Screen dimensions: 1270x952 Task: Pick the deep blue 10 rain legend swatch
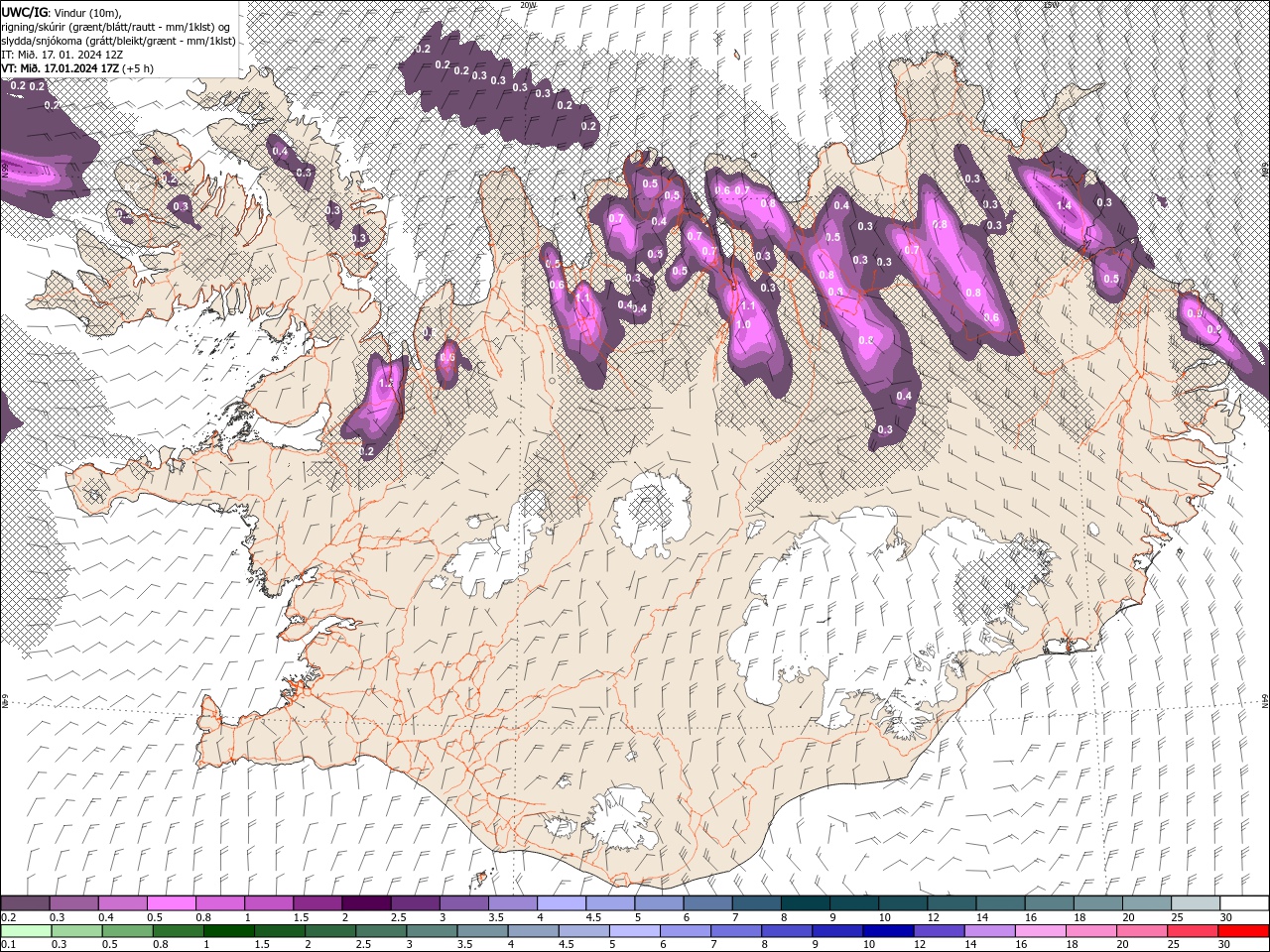click(x=888, y=930)
